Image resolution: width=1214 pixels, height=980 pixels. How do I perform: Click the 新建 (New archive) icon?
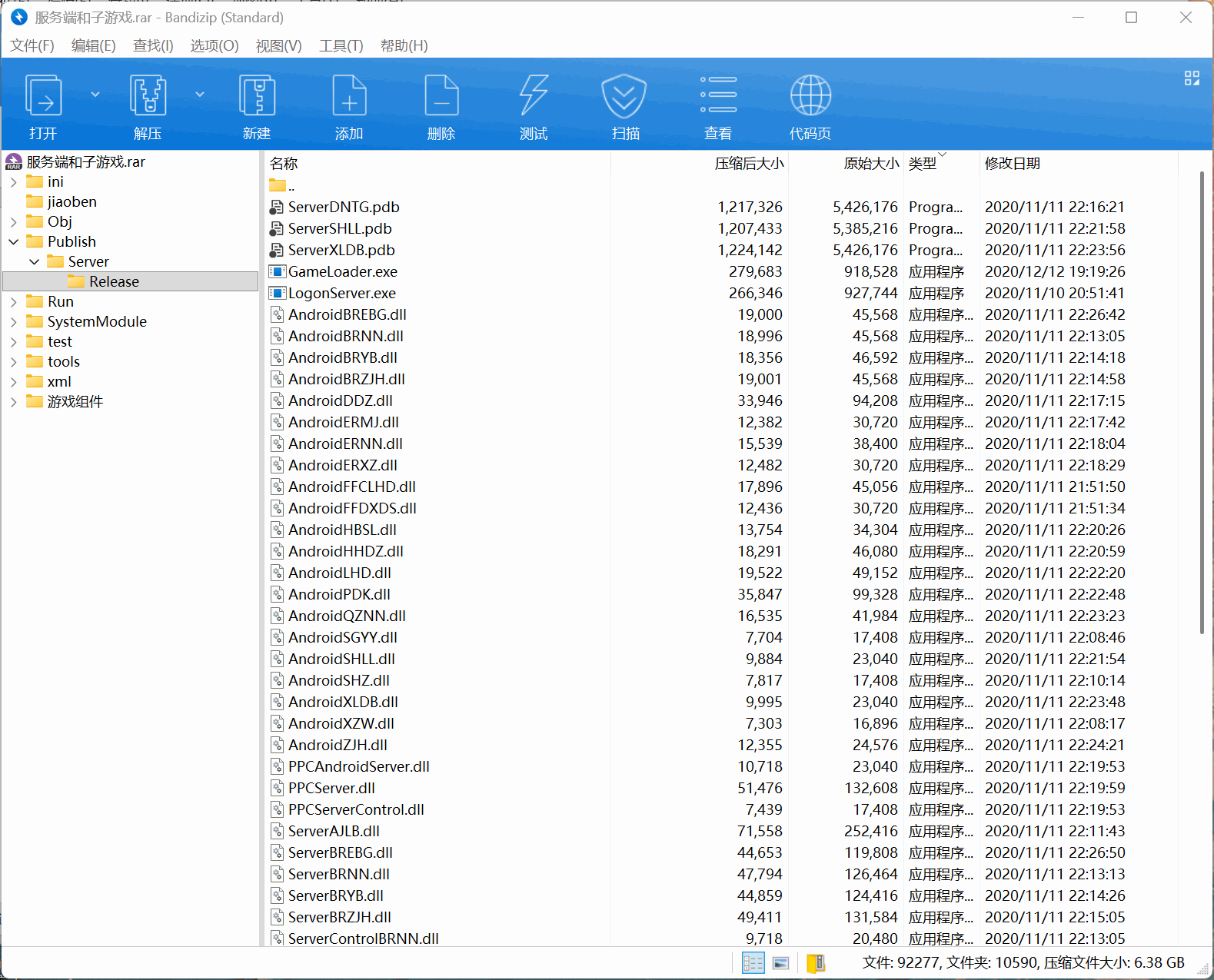point(257,97)
